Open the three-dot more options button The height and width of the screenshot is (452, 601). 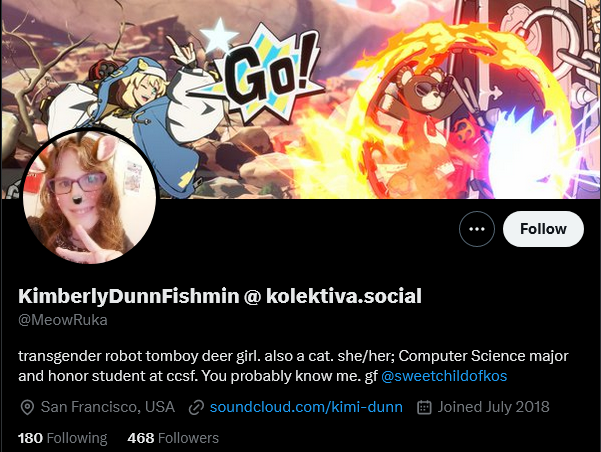click(x=477, y=229)
